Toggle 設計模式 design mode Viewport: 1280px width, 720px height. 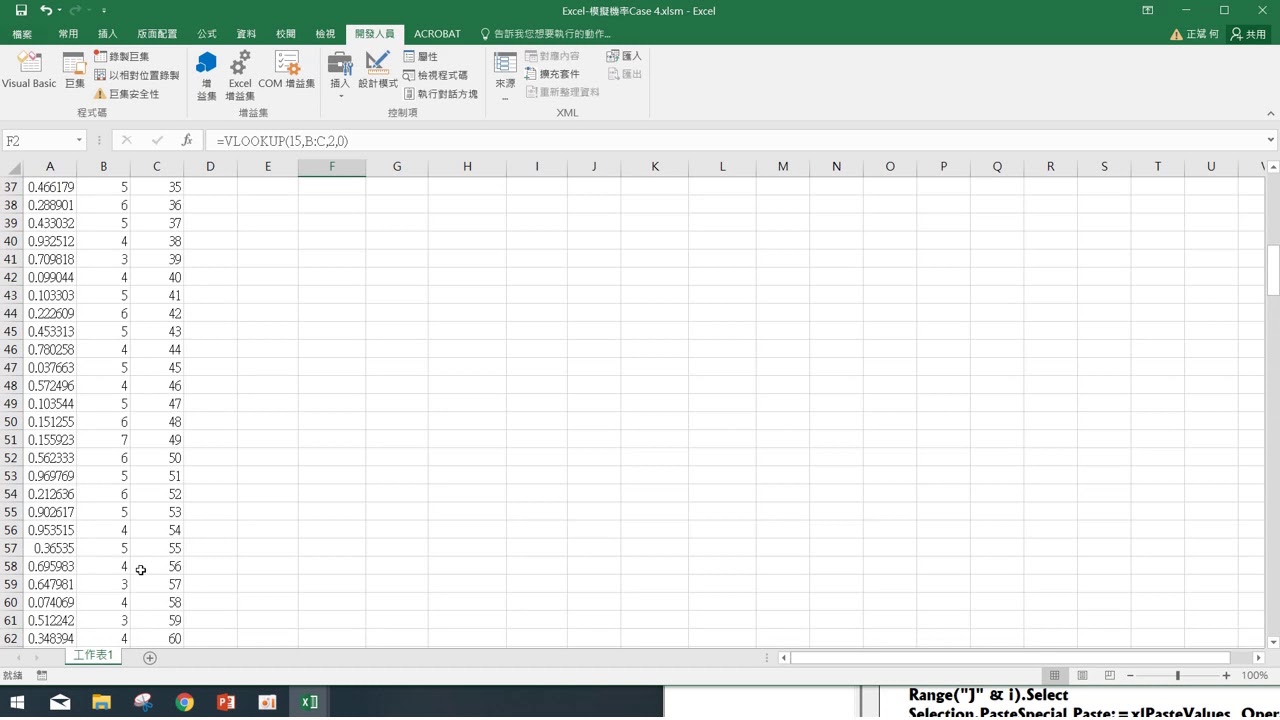(378, 70)
